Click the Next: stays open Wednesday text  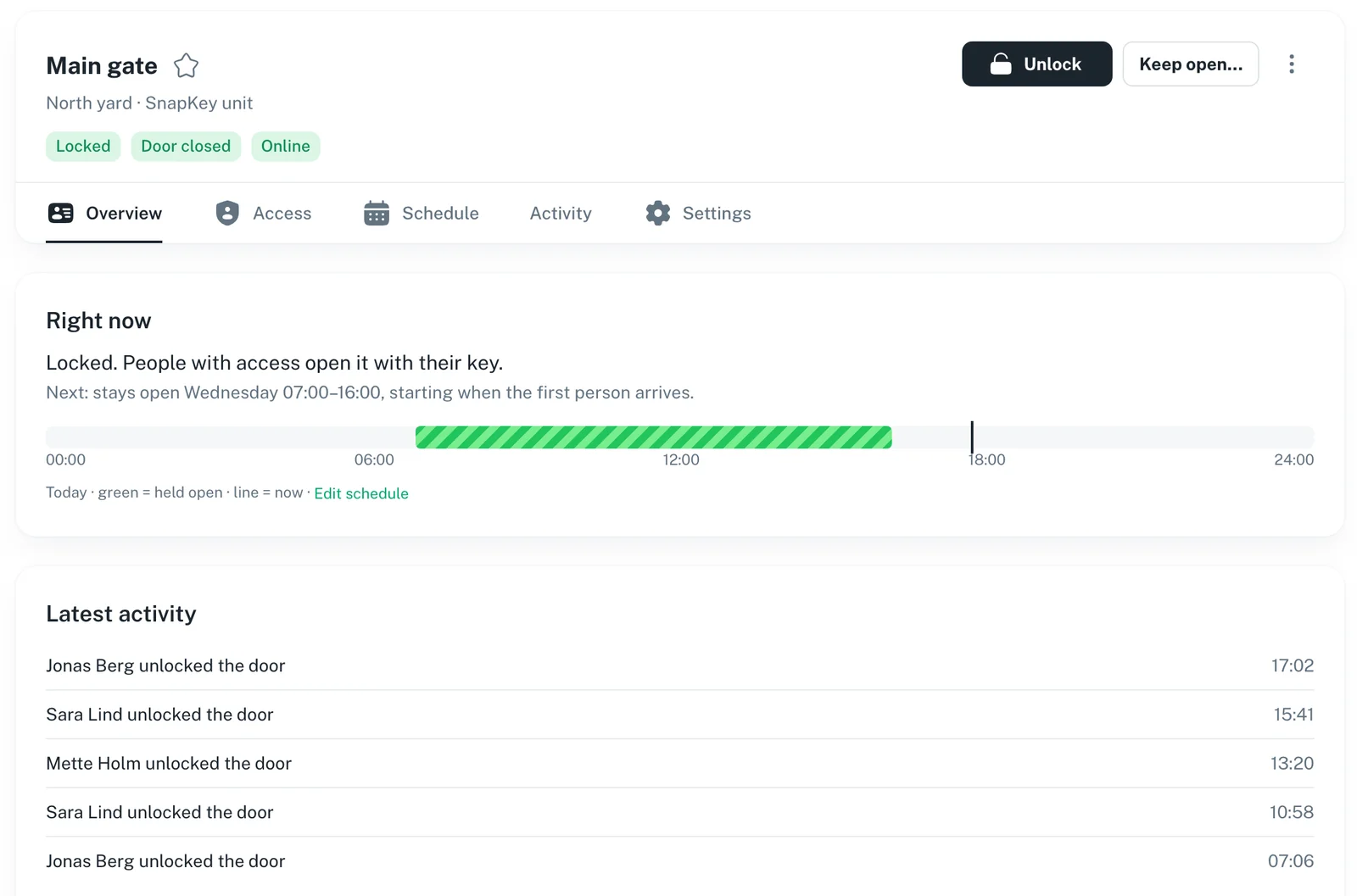tap(370, 392)
